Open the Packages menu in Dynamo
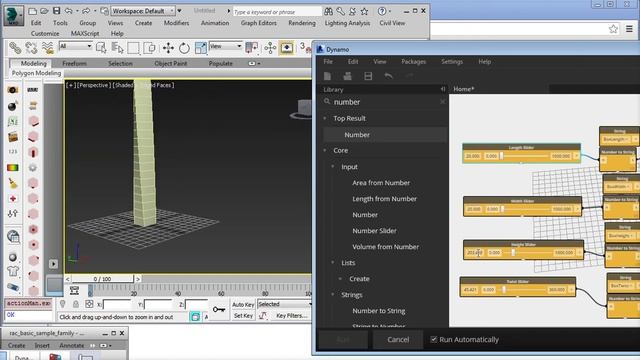This screenshot has width=640, height=360. click(413, 62)
